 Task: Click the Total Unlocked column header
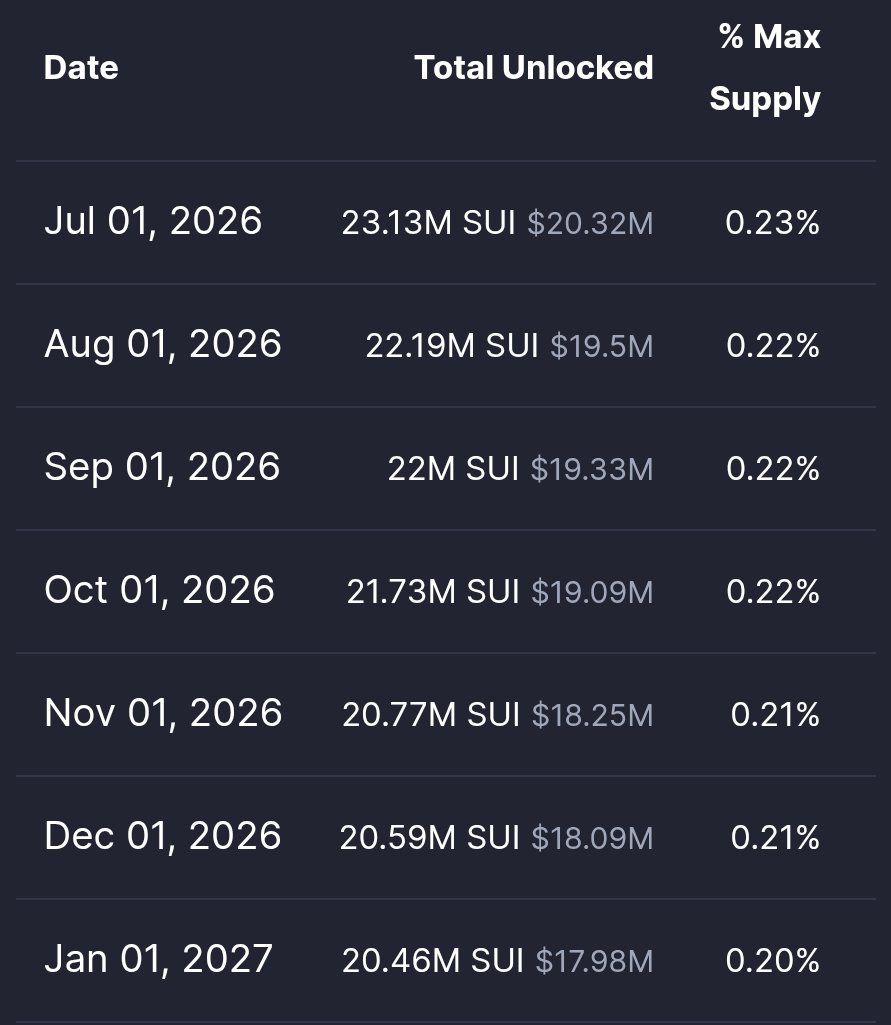(533, 68)
